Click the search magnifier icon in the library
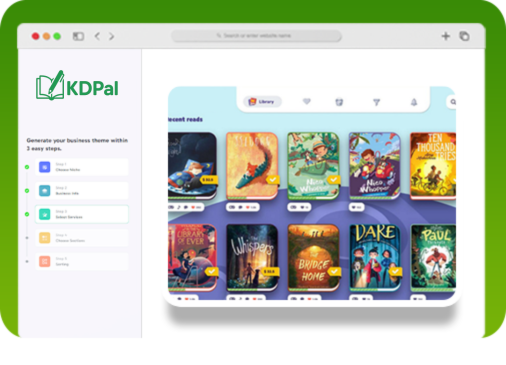This screenshot has width=506, height=365. (453, 102)
